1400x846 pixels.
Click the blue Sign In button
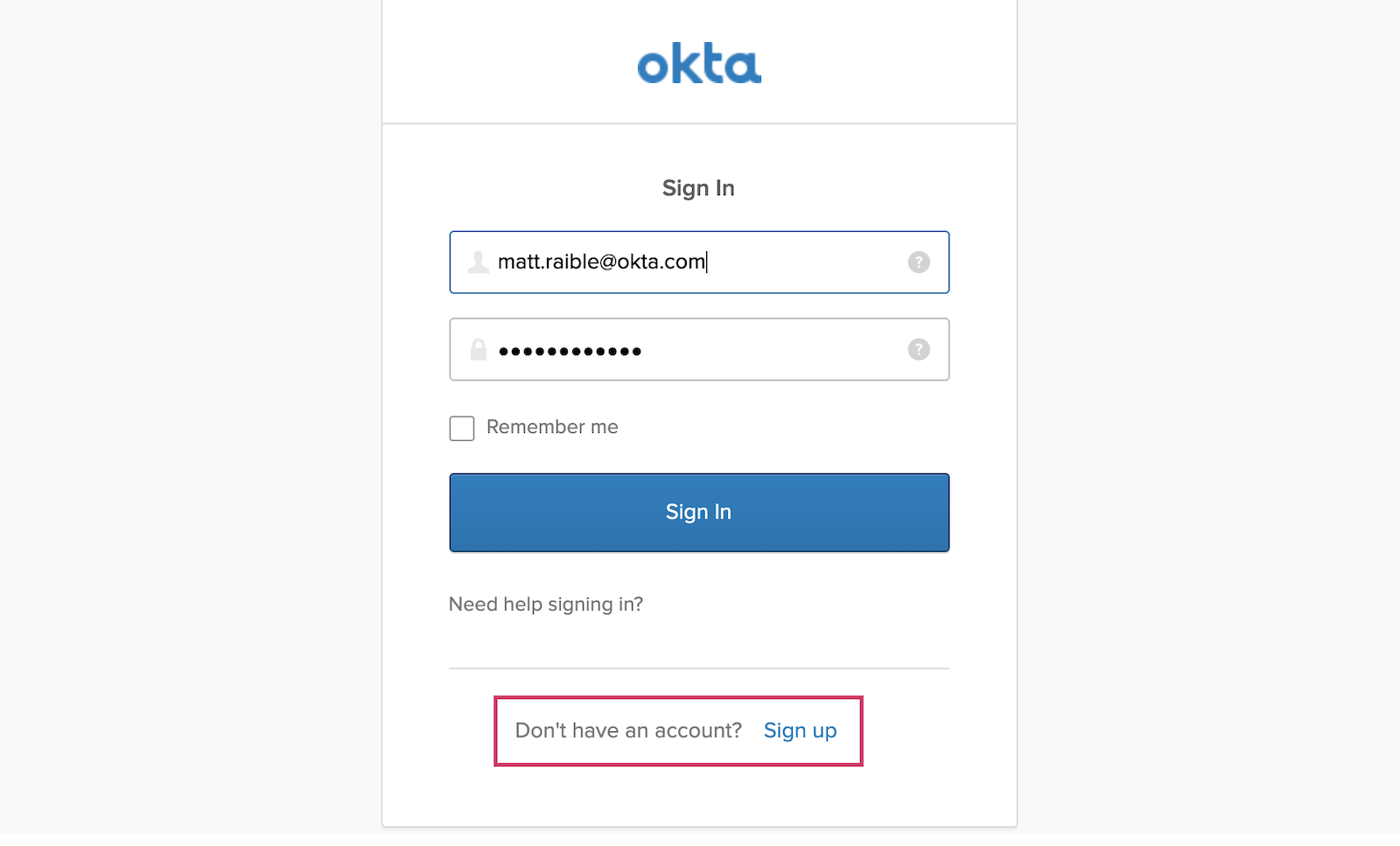tap(699, 513)
